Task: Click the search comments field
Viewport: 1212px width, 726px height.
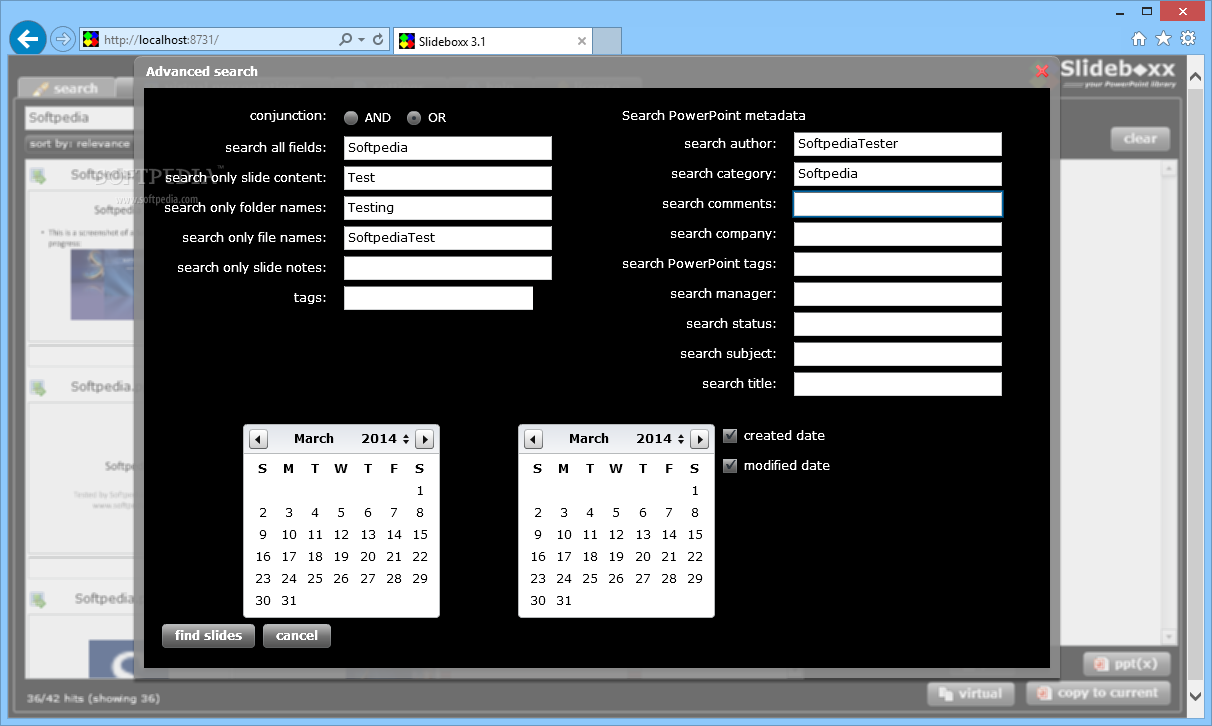Action: (898, 204)
